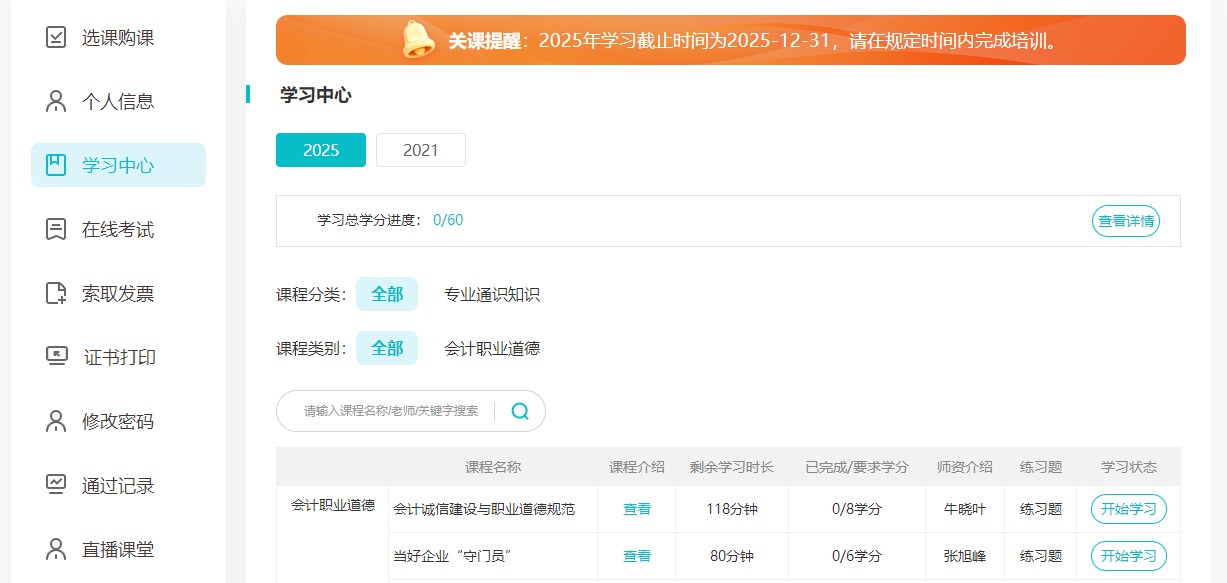Click the 索取发票 invoice icon
This screenshot has height=583, width=1227.
[x=55, y=293]
